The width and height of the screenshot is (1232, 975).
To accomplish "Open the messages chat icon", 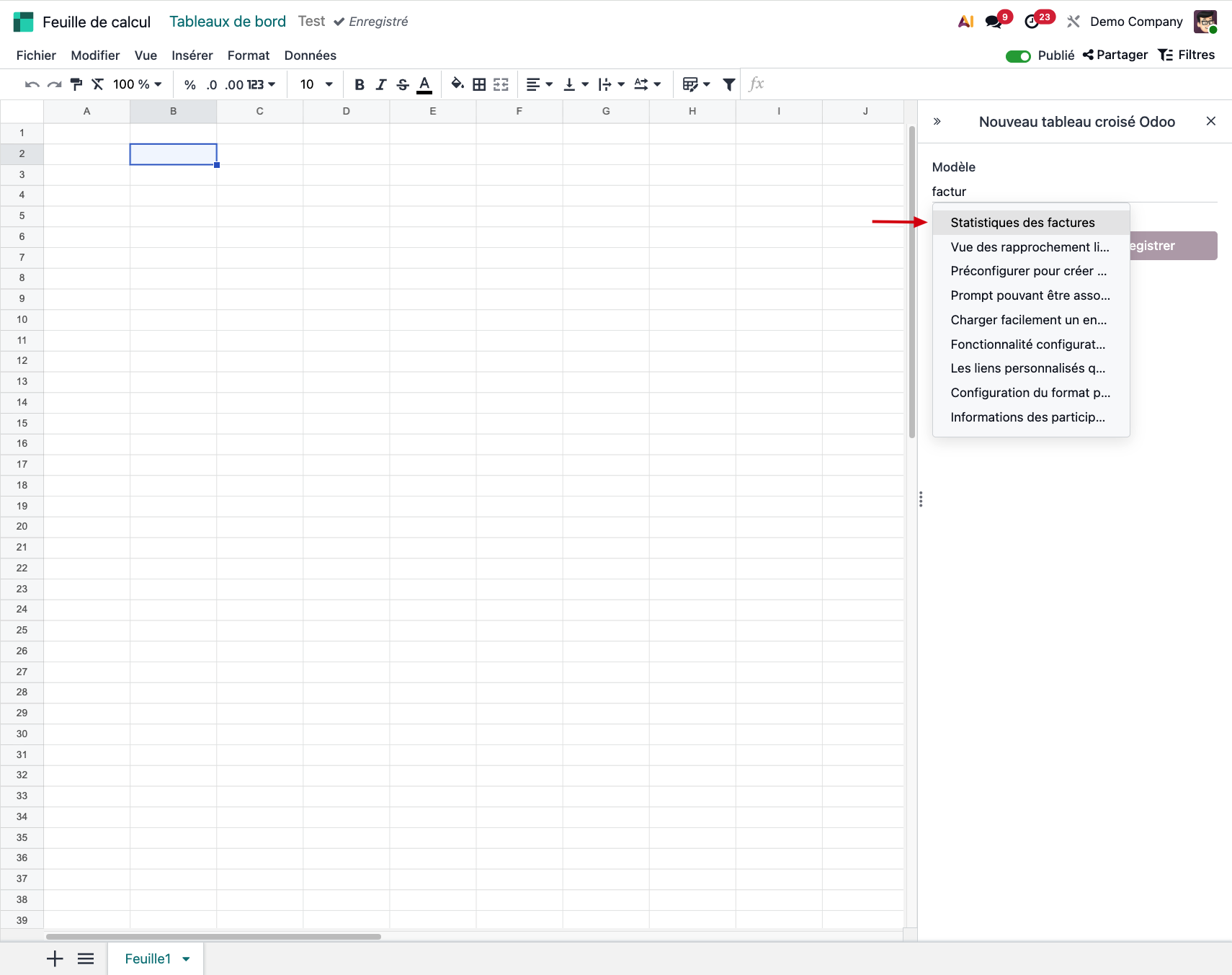I will pos(994,22).
